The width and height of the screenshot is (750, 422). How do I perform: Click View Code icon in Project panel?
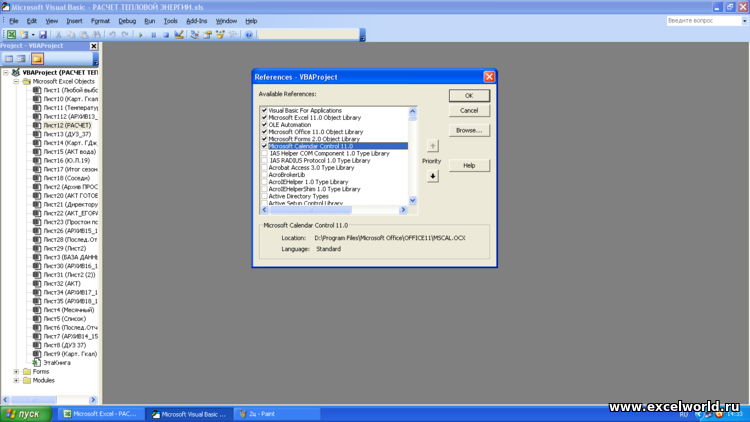[x=9, y=59]
